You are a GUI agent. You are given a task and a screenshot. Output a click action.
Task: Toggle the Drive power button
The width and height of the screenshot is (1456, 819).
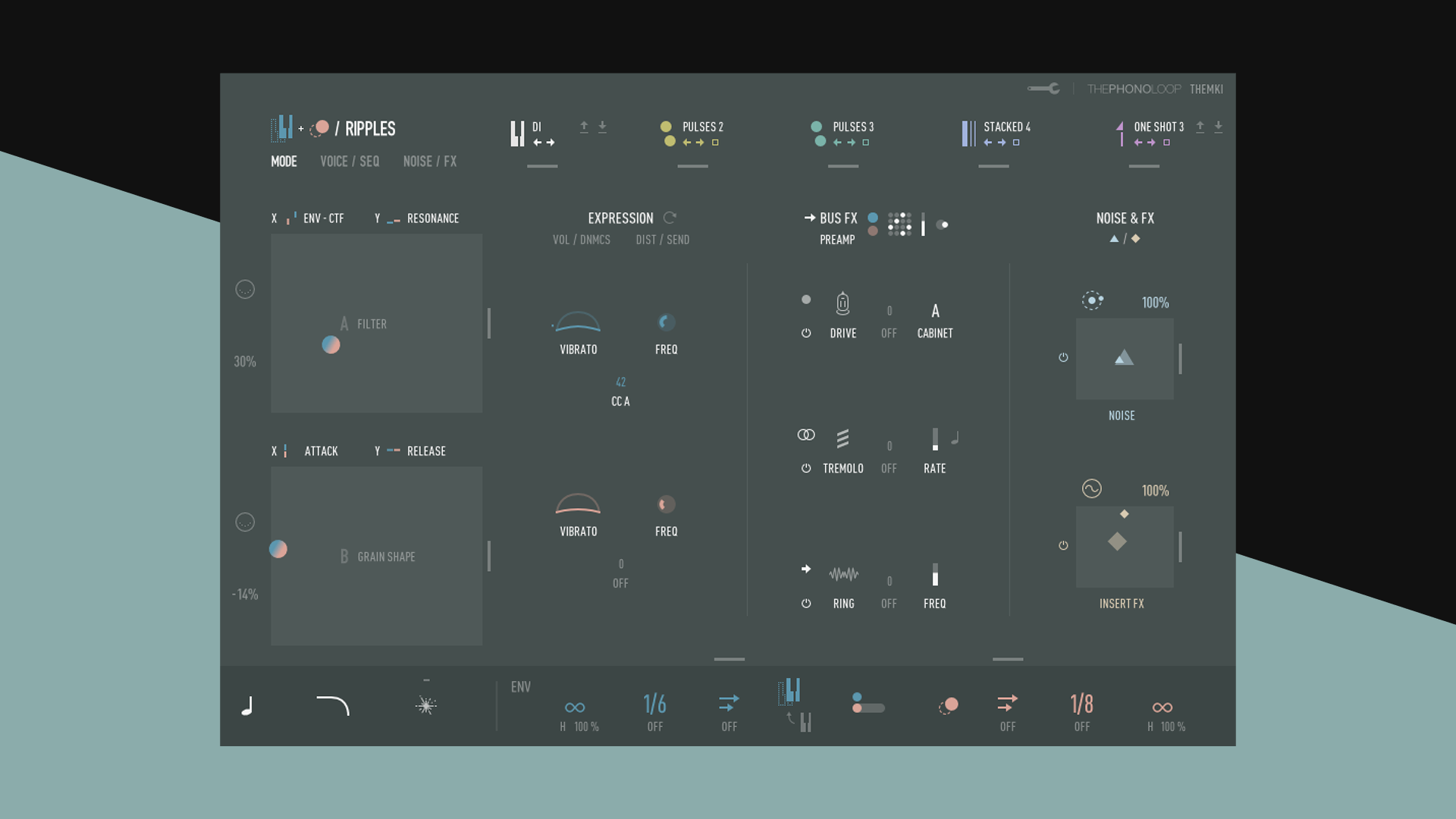coord(806,333)
